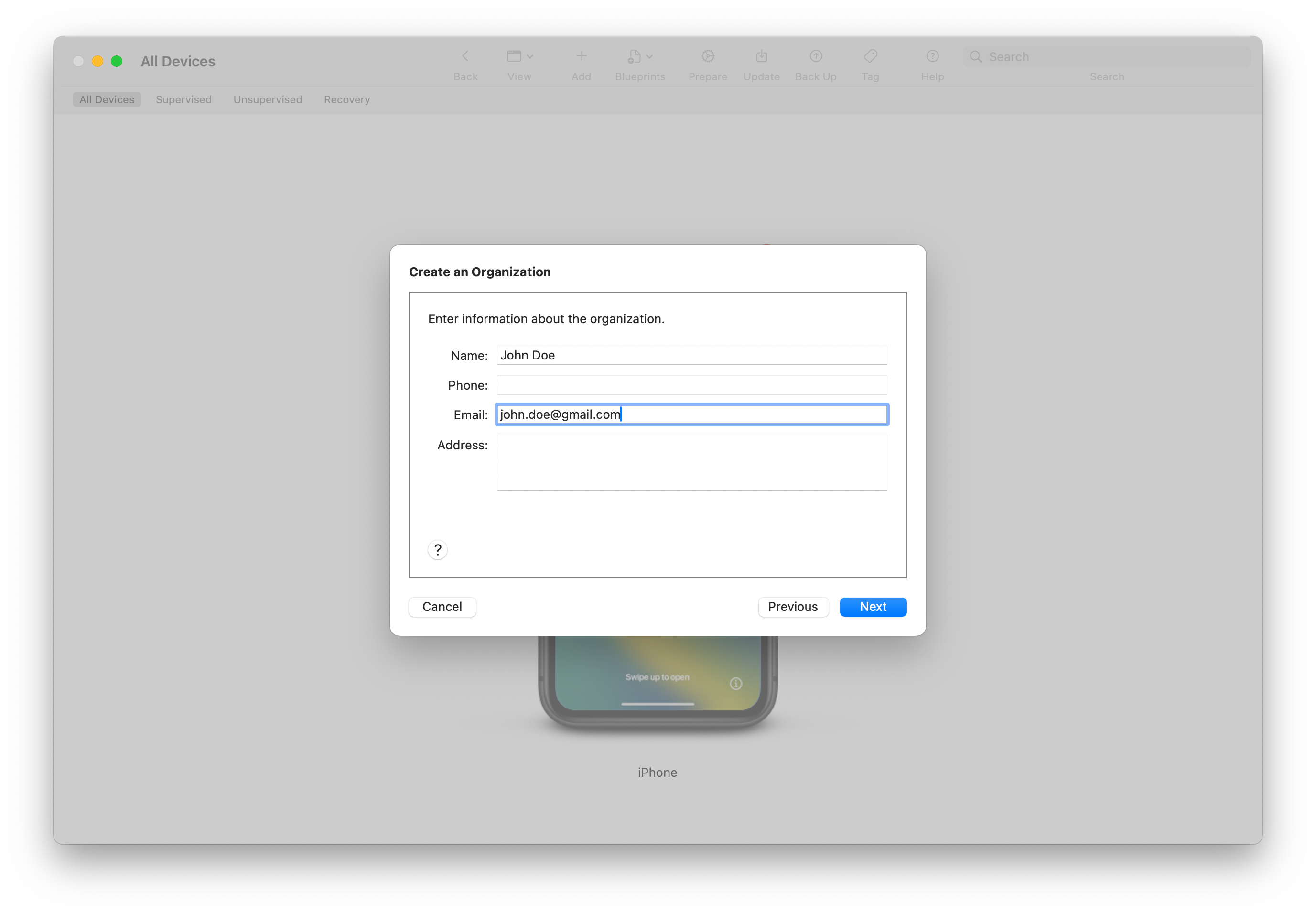
Task: Cancel the Create an Organization dialog
Action: click(442, 607)
